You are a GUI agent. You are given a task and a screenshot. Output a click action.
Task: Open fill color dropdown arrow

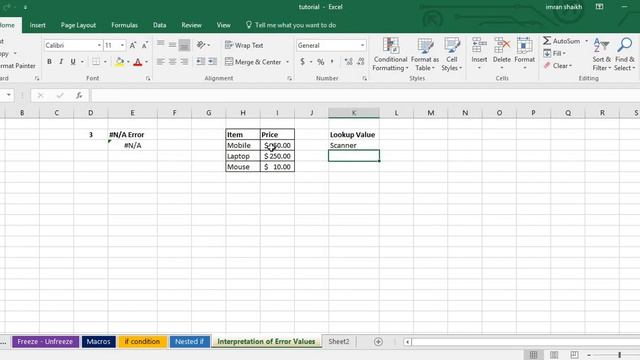pos(128,62)
